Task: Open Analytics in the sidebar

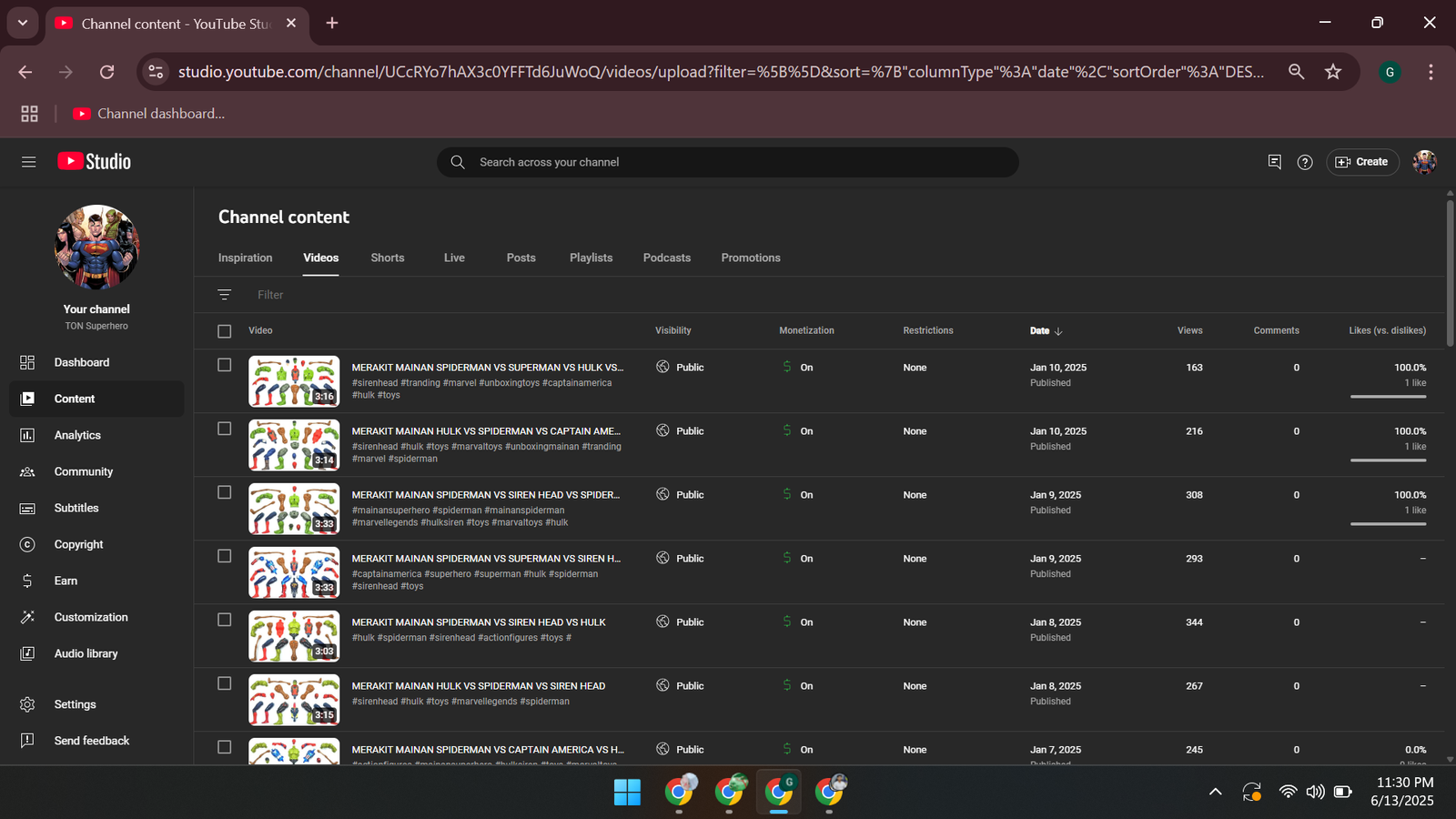Action: coord(96,435)
